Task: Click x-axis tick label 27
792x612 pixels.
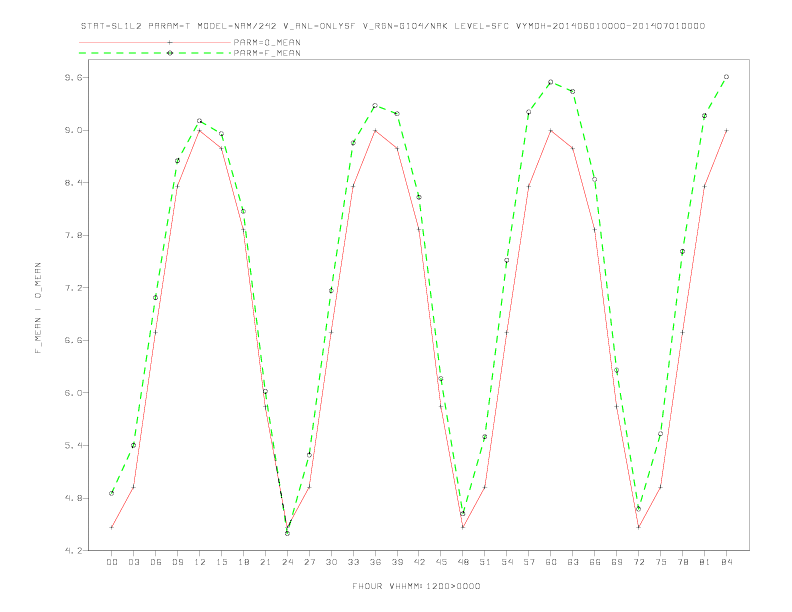Action: (x=309, y=562)
